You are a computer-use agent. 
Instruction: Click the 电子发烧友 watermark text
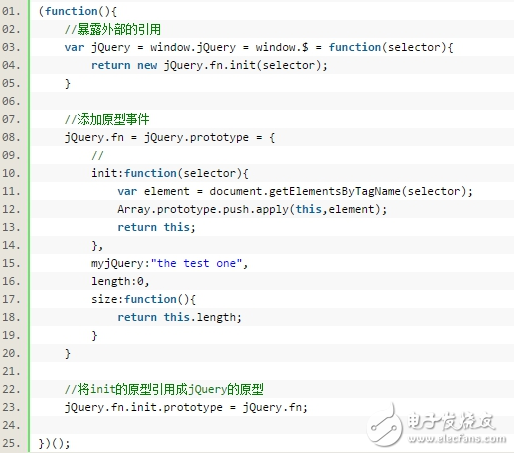tap(451, 421)
